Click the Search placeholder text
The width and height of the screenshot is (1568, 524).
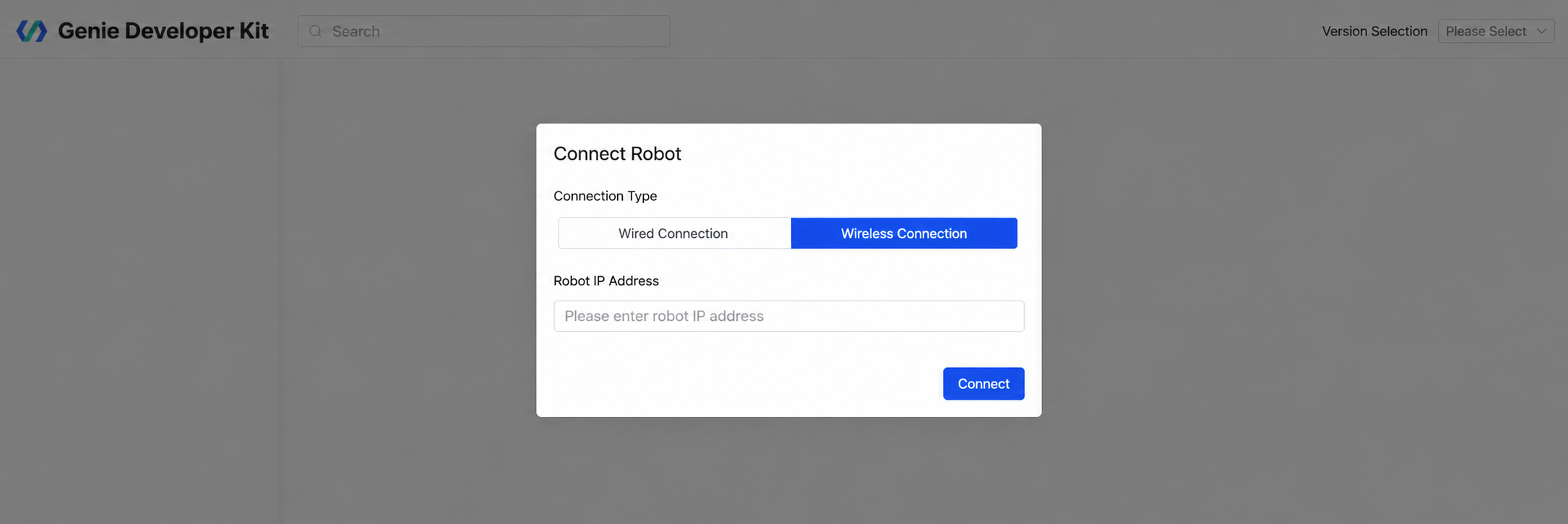356,31
